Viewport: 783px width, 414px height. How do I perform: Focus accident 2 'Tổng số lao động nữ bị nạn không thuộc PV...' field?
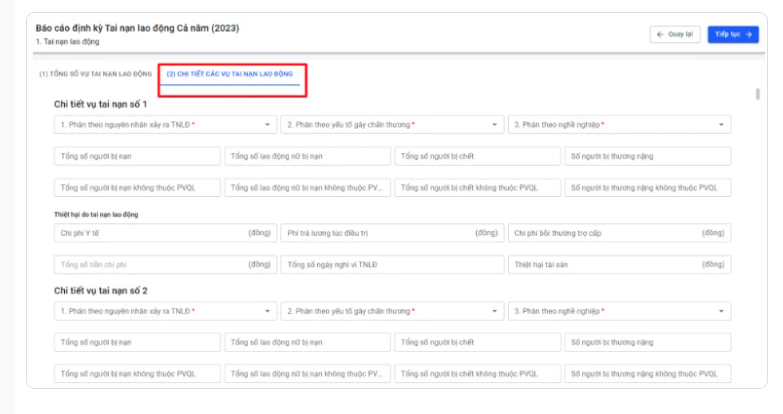307,374
